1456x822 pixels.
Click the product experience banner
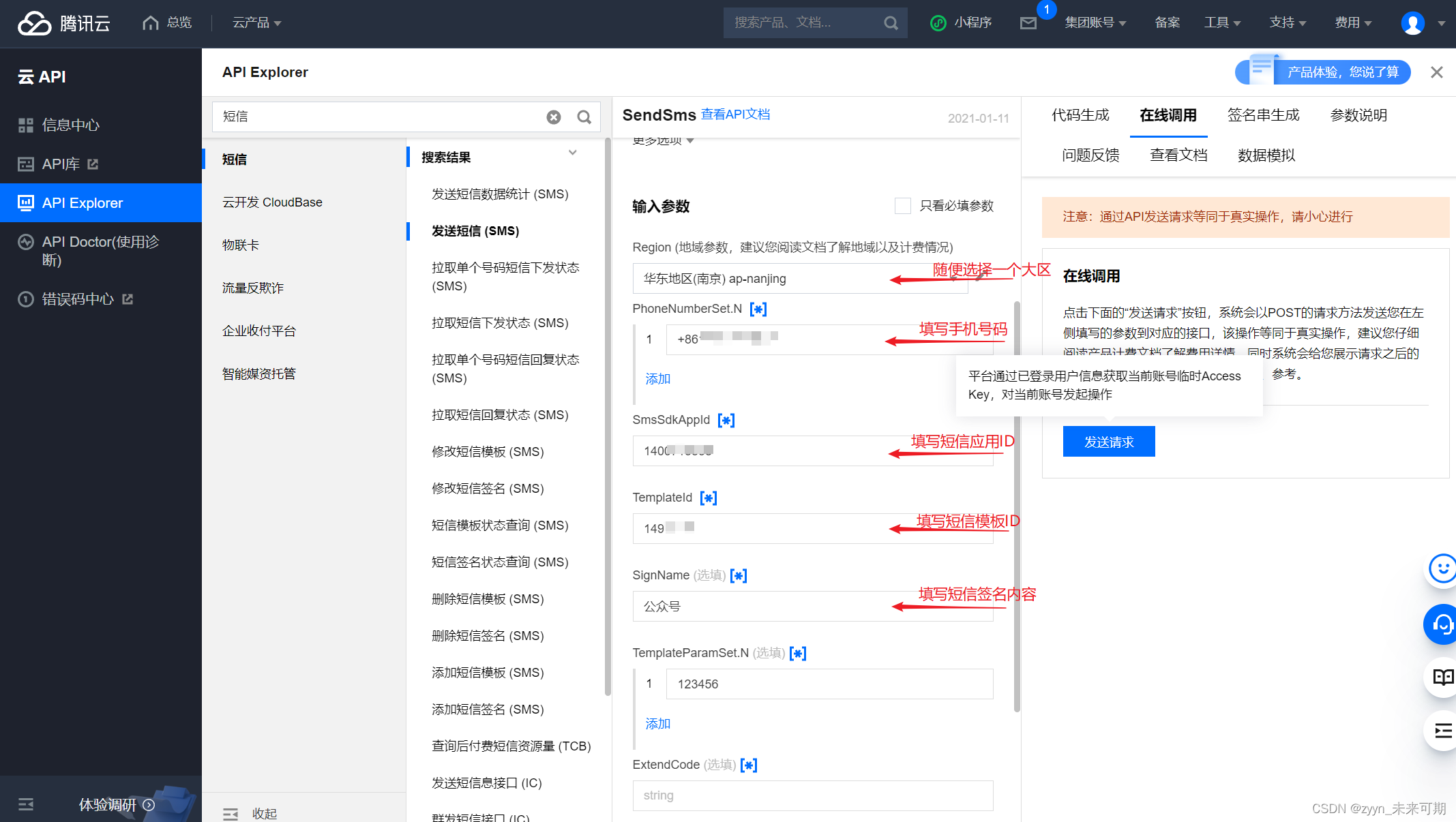[1323, 72]
